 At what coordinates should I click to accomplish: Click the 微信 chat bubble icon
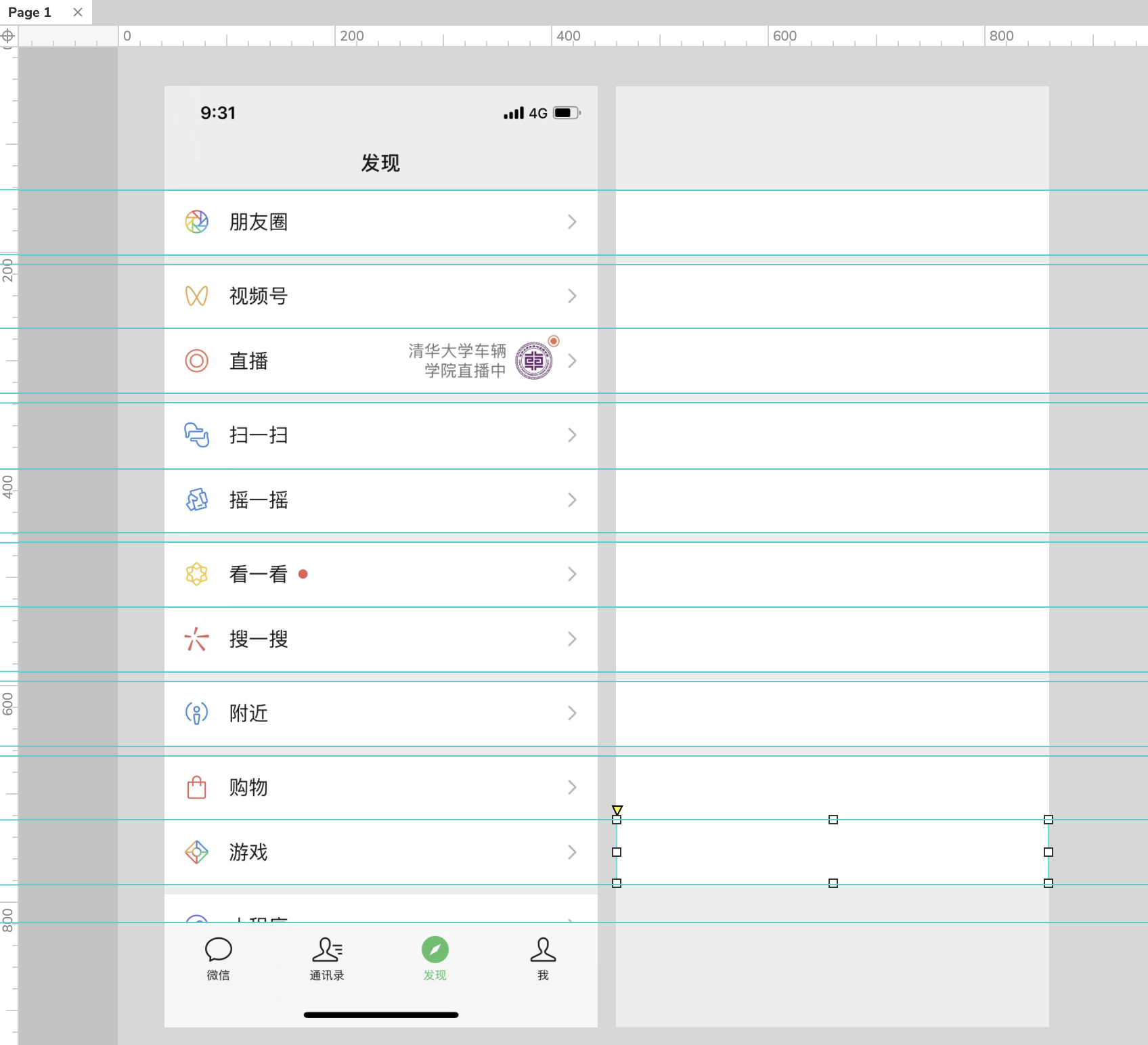pos(218,950)
